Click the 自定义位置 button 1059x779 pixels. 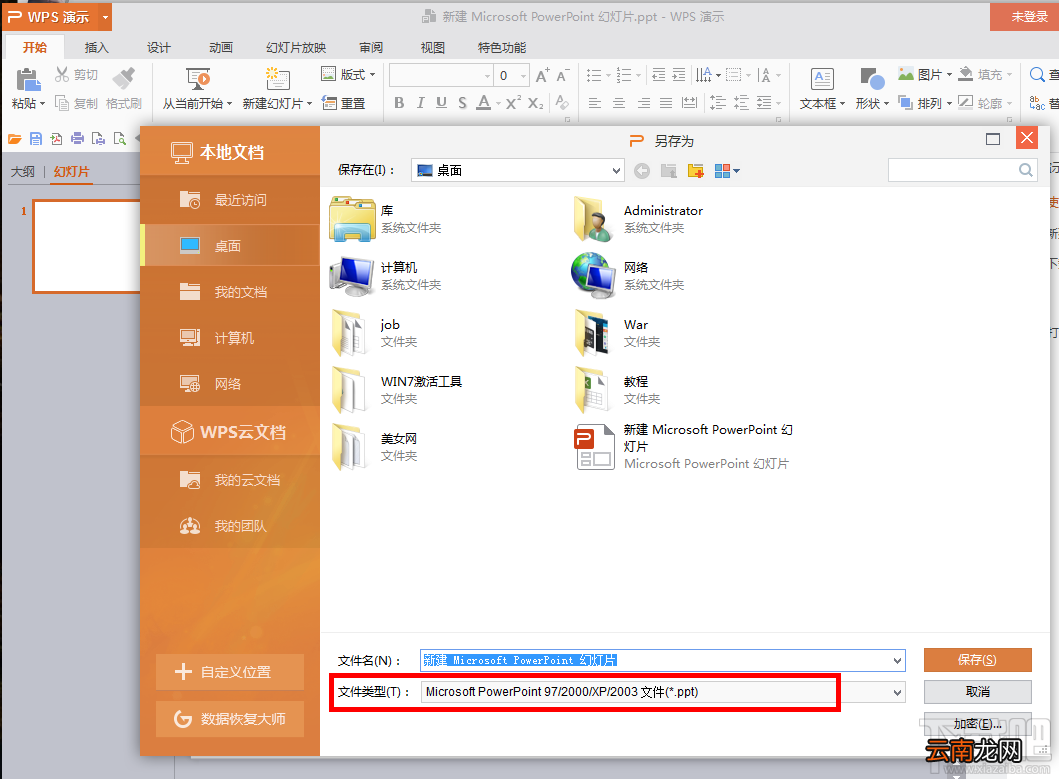click(230, 672)
